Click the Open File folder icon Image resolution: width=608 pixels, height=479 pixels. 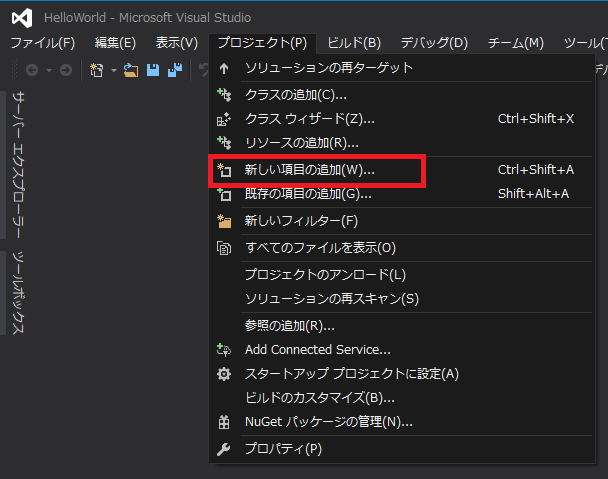coord(131,70)
